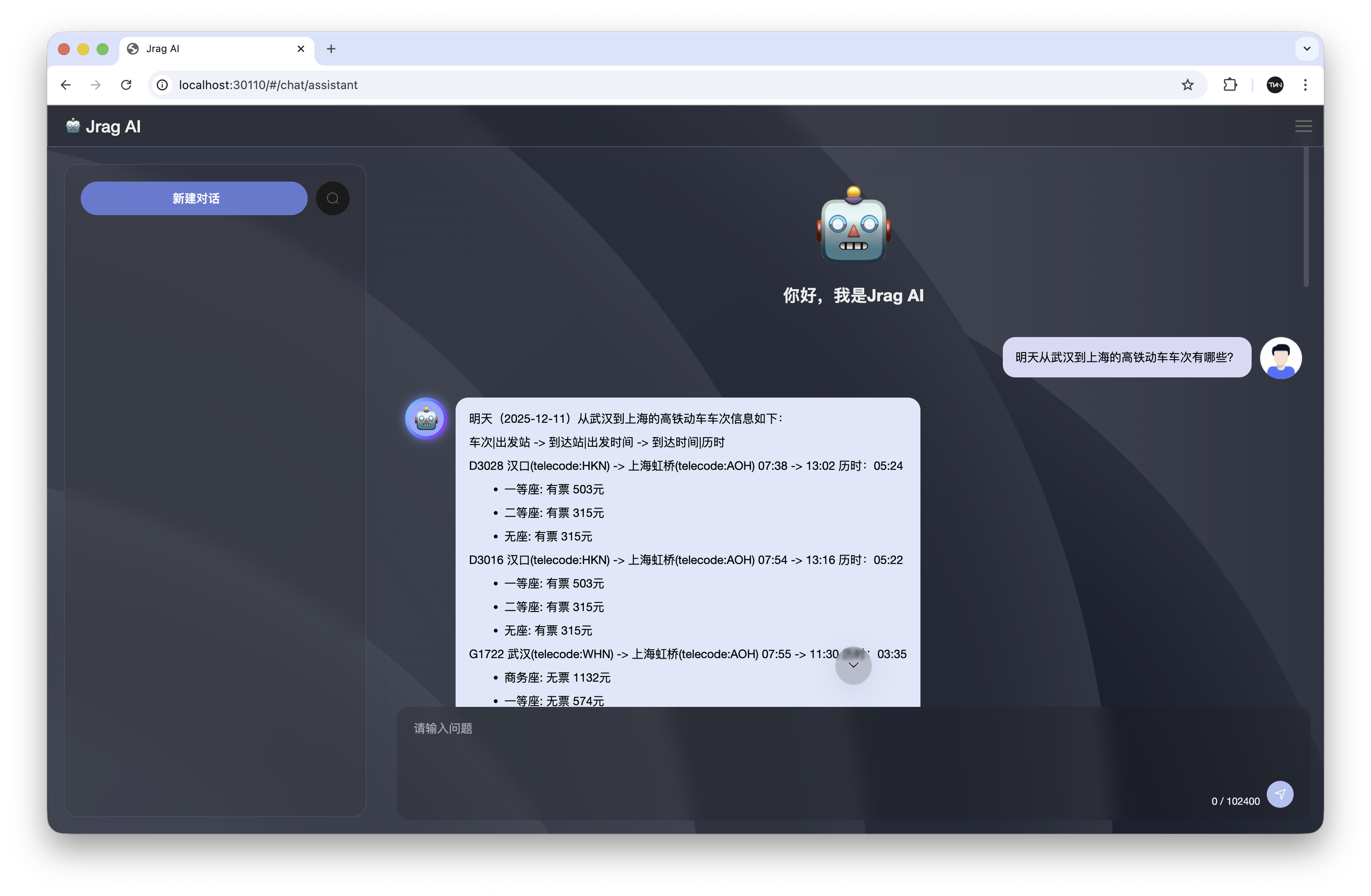Image resolution: width=1371 pixels, height=896 pixels.
Task: Click the 新建对话 button
Action: [194, 198]
